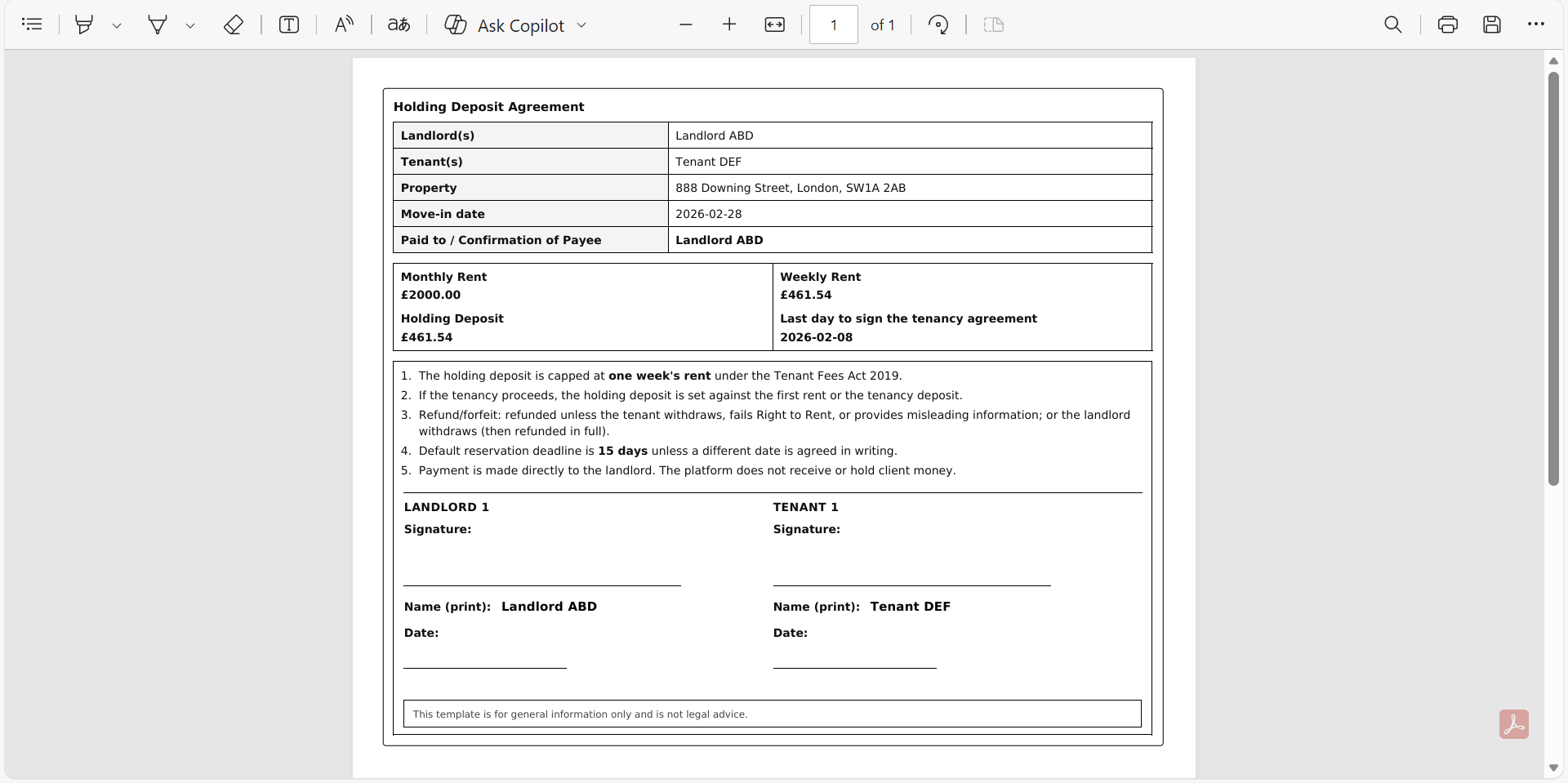Search within the document
The image size is (1568, 783).
[x=1393, y=24]
